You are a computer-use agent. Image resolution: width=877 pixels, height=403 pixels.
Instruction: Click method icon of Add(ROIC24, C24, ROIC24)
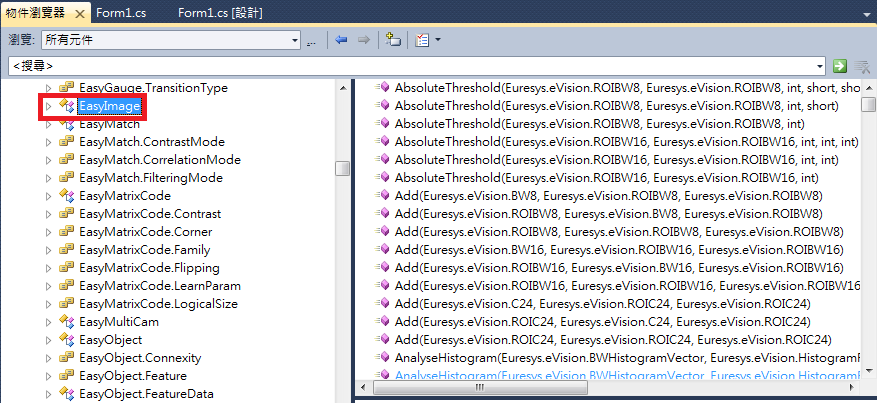pos(383,322)
